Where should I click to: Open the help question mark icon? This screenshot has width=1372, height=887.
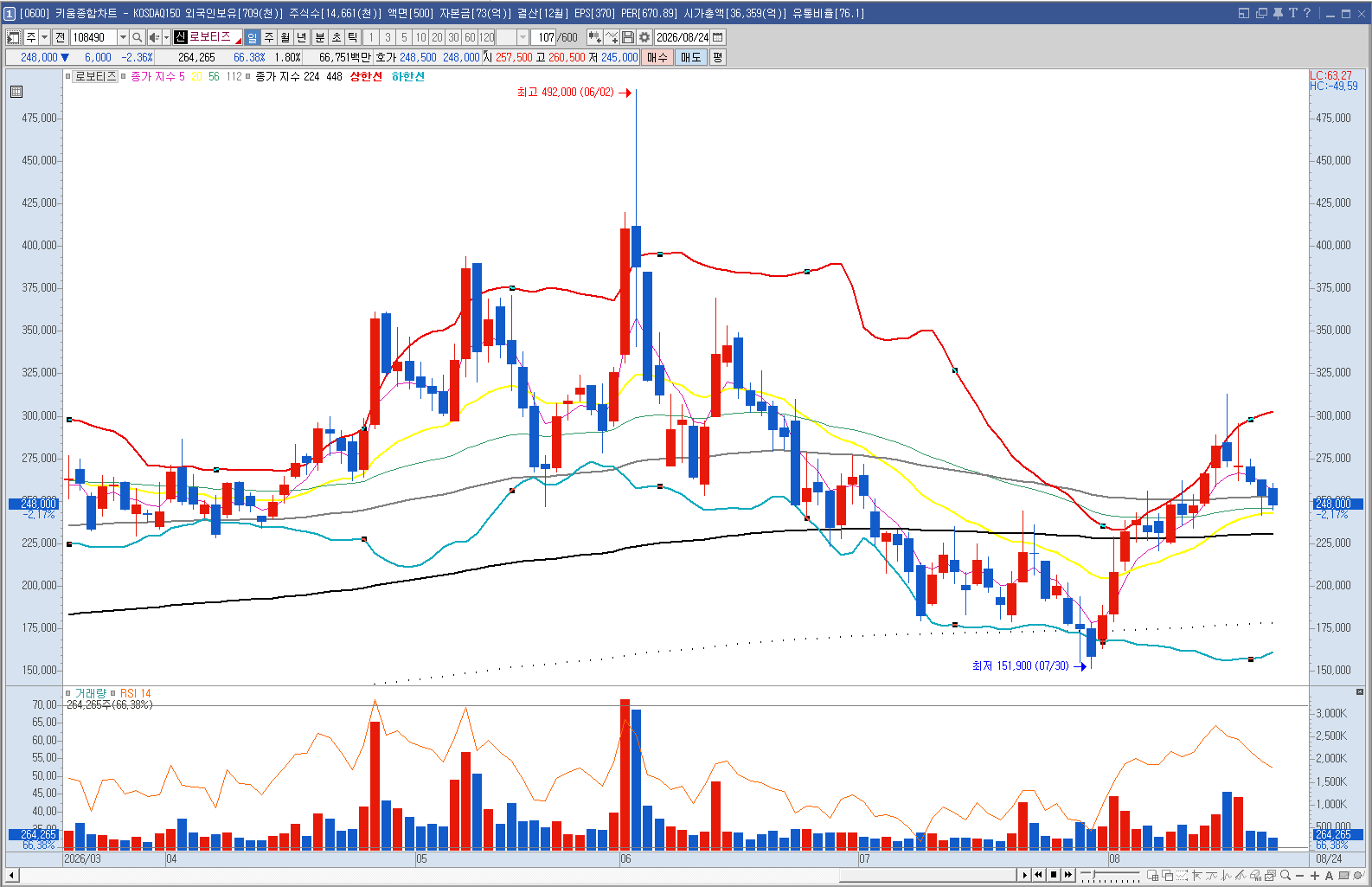tap(1307, 13)
